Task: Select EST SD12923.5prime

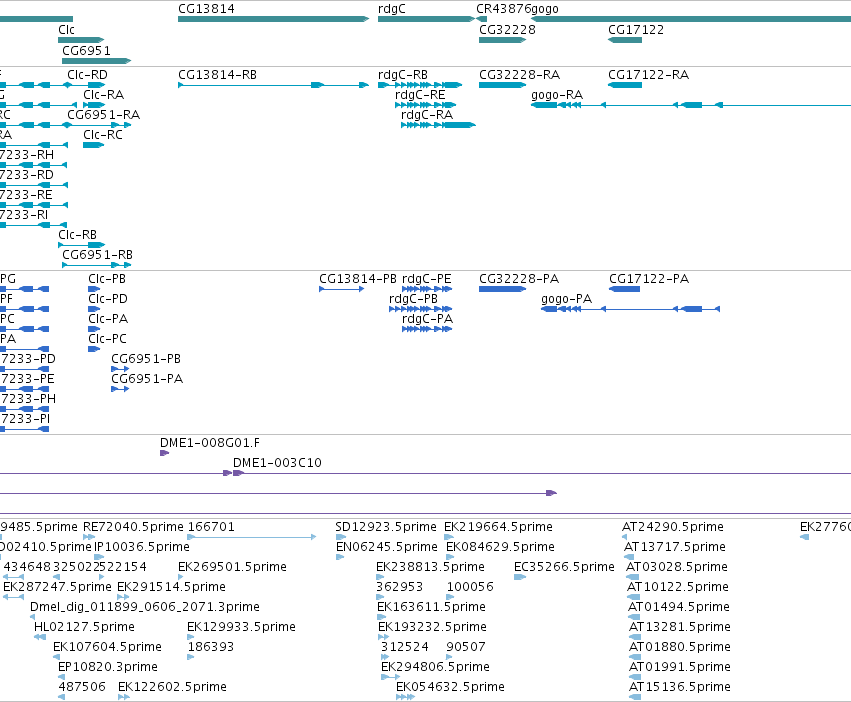Action: click(x=341, y=537)
